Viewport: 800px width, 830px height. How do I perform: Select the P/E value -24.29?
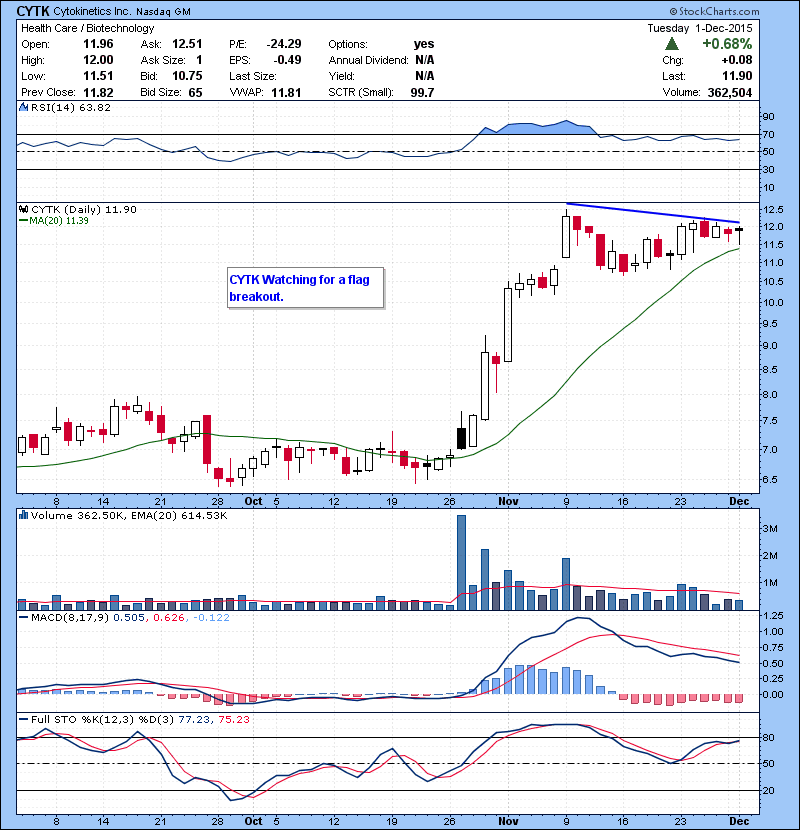point(284,44)
